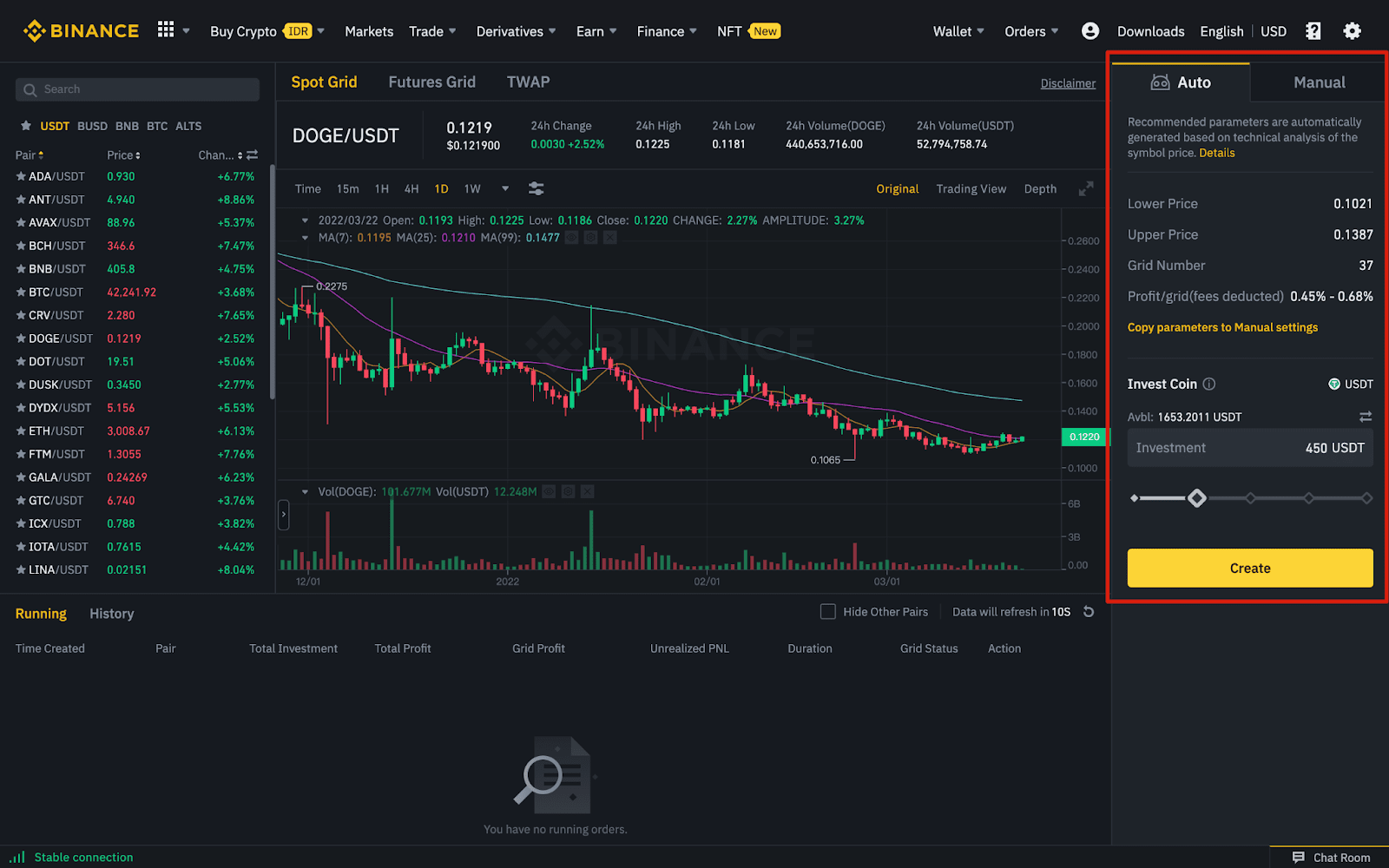This screenshot has width=1389, height=868.
Task: Open the settings gear icon
Action: pos(1352,31)
